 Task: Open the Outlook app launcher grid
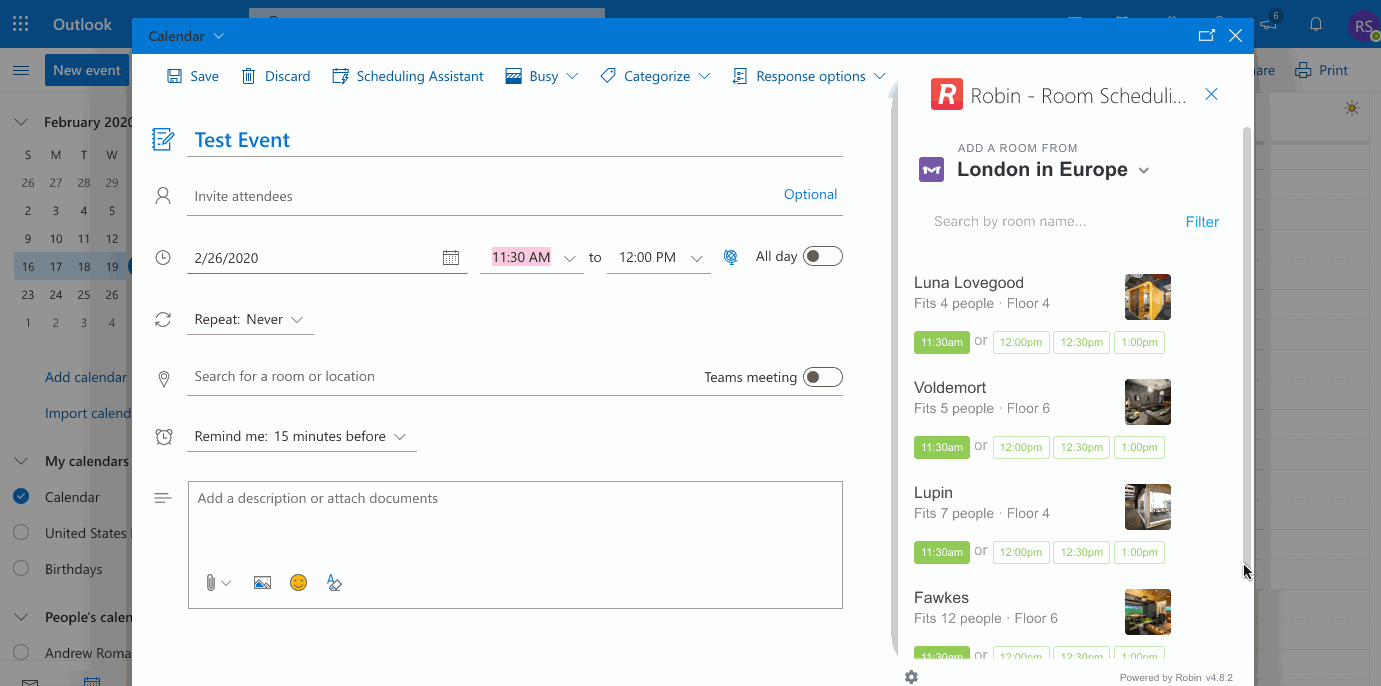[20, 23]
